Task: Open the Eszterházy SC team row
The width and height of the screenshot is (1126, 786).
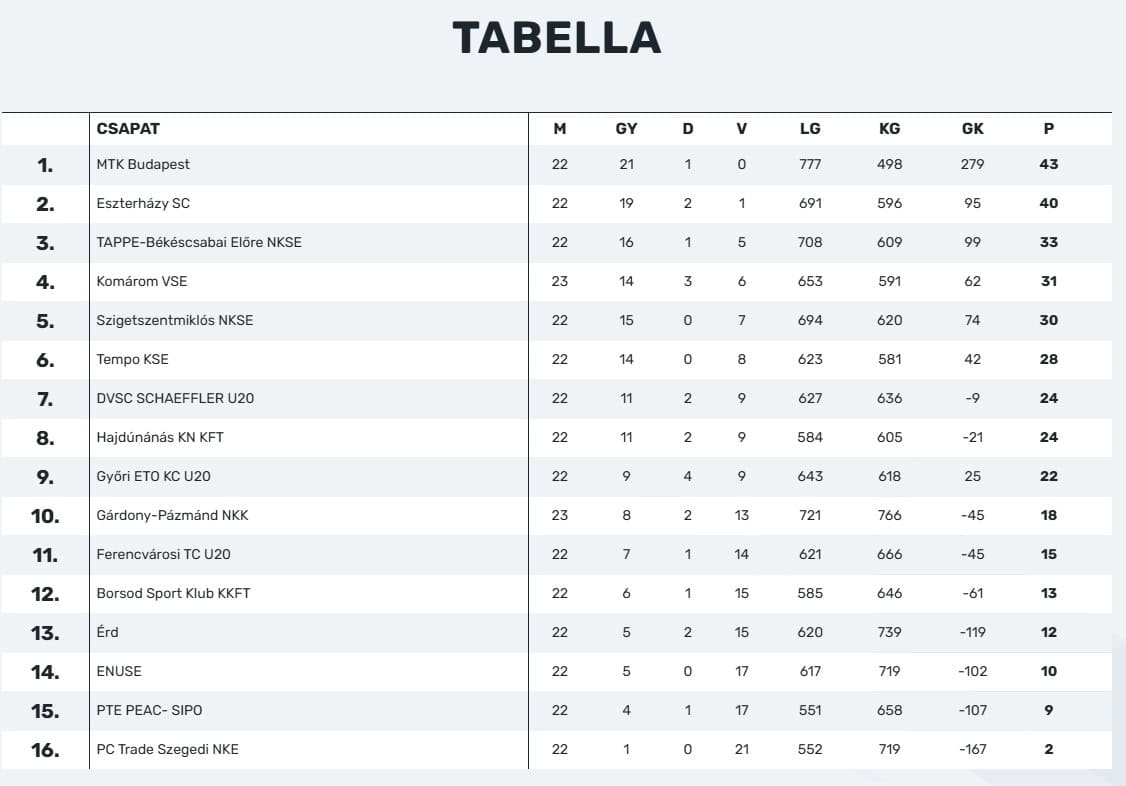Action: click(143, 203)
